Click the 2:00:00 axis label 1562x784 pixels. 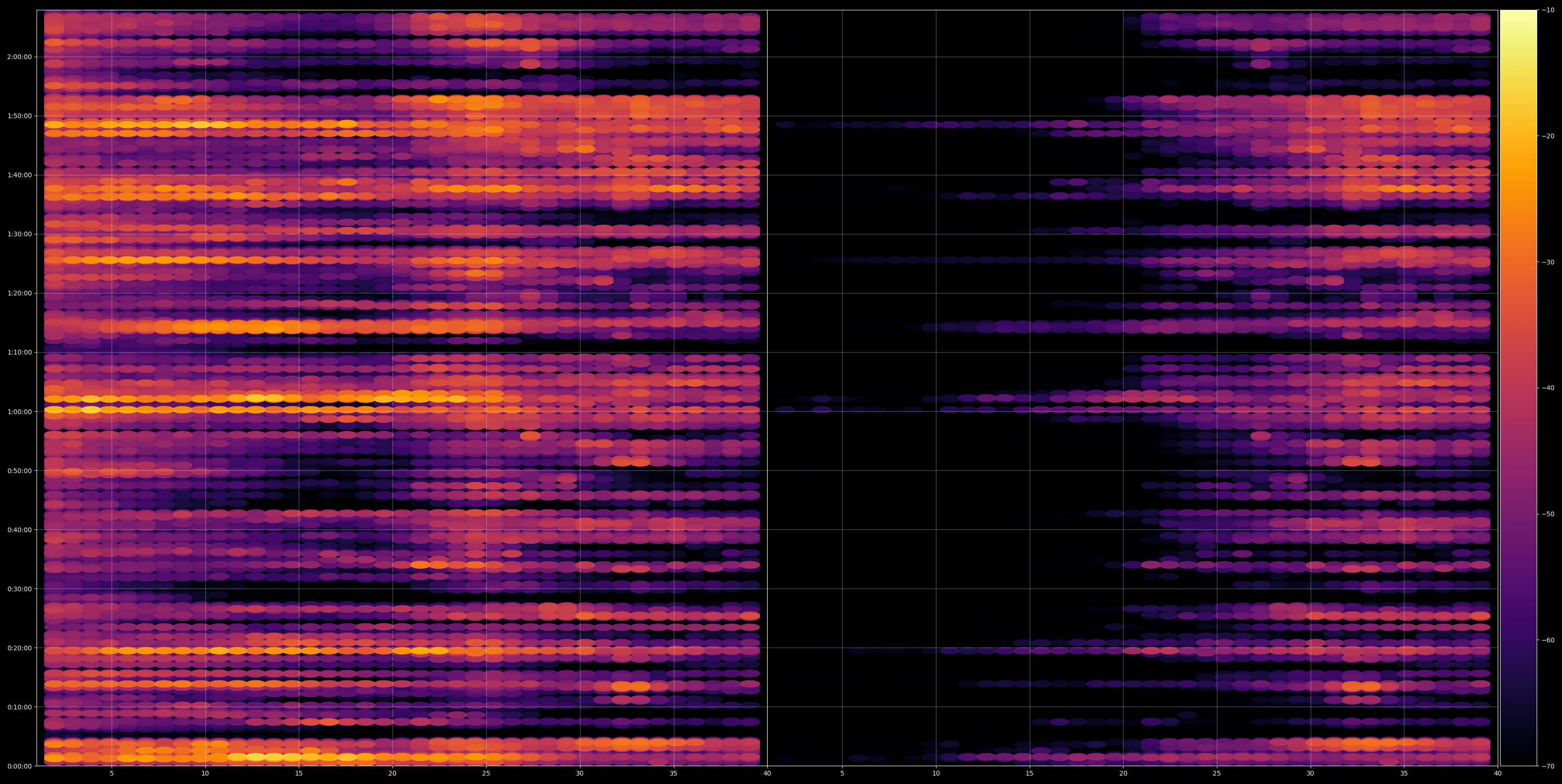pyautogui.click(x=19, y=57)
